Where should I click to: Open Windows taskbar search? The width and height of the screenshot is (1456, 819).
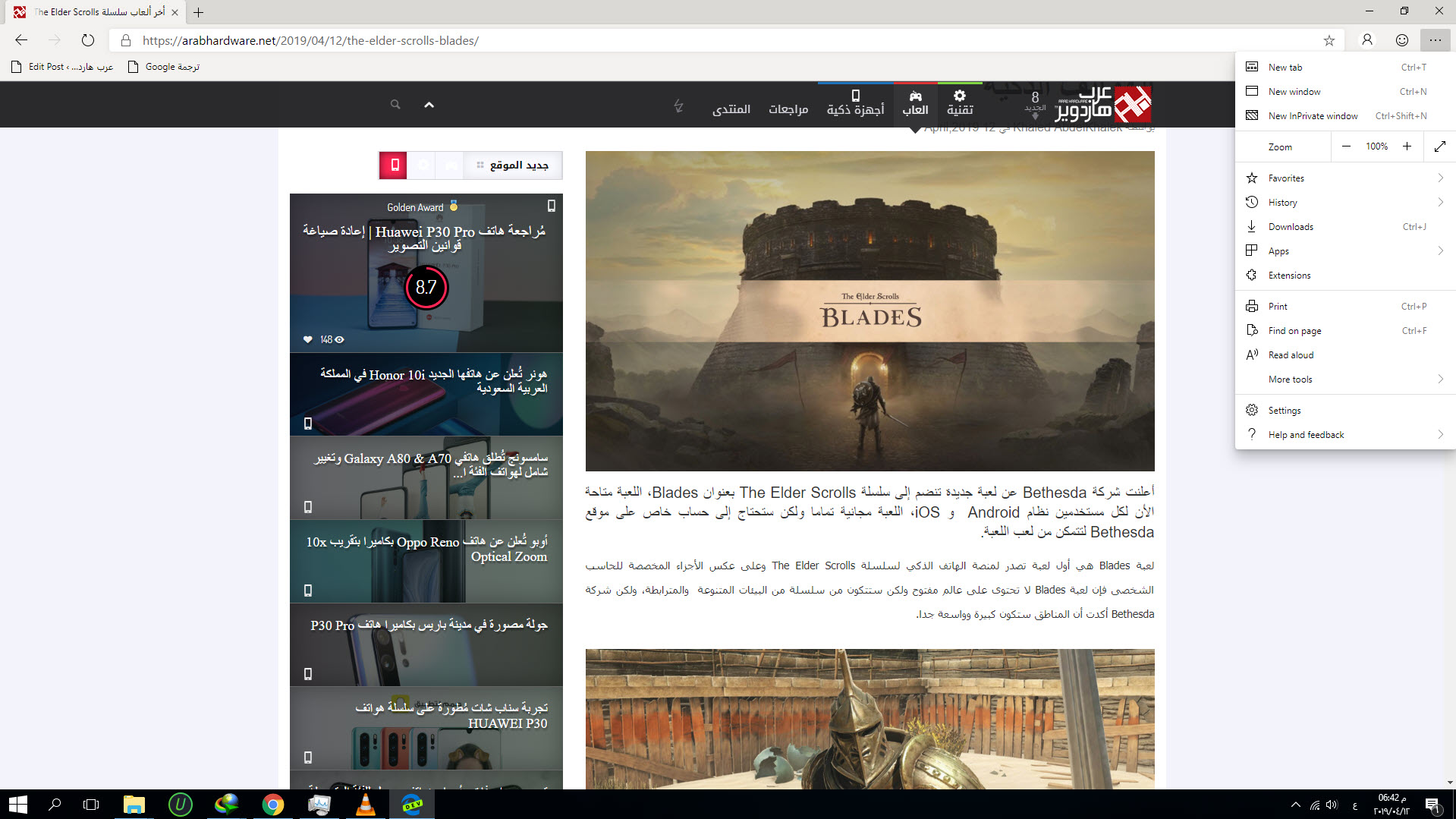click(x=55, y=805)
